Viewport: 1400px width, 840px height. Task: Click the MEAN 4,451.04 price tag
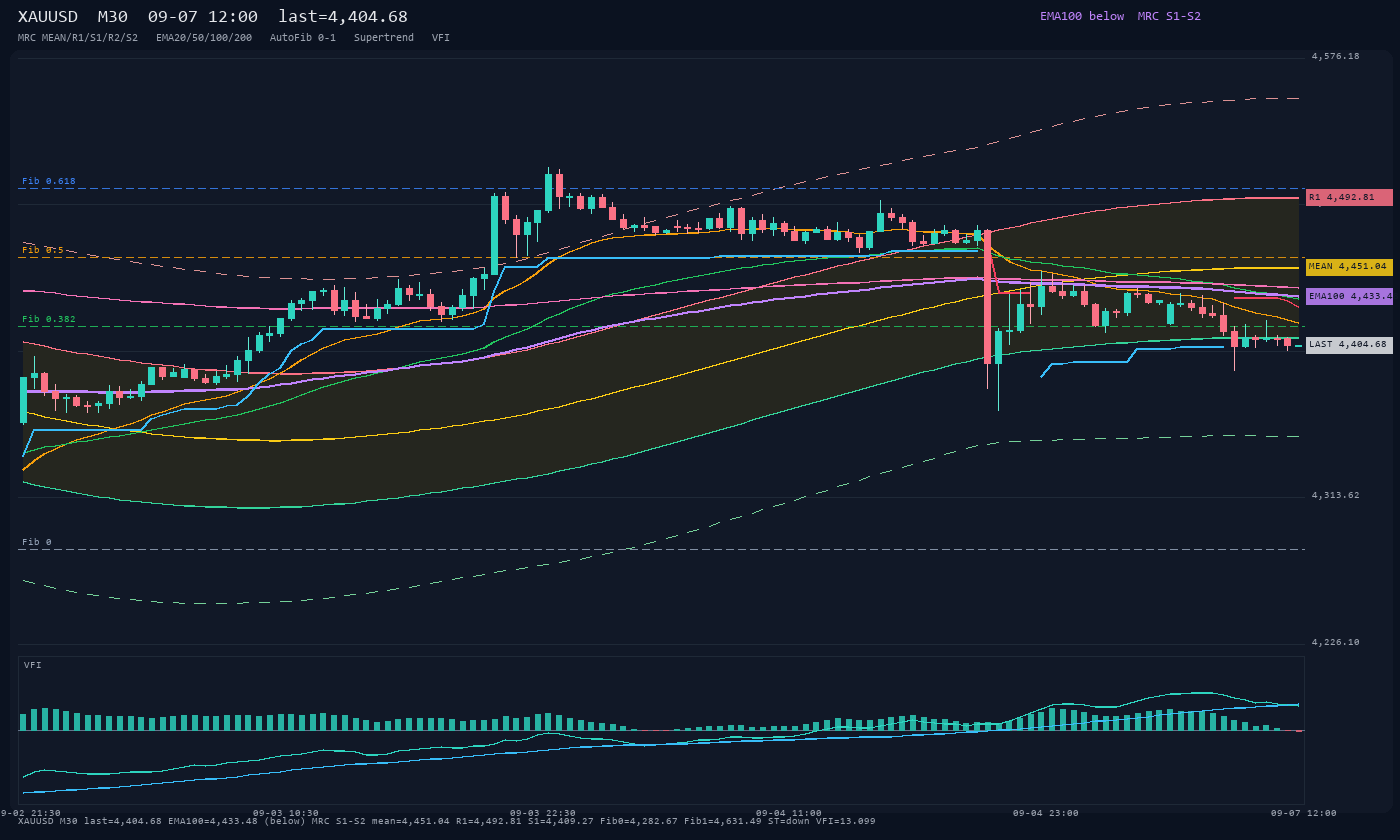[1349, 267]
